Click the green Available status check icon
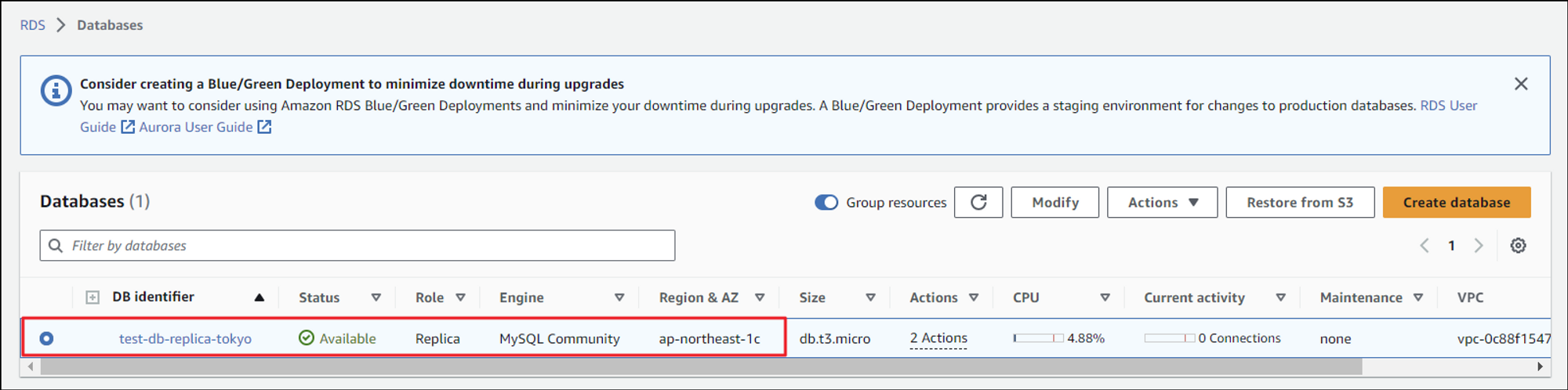The image size is (1568, 390). point(307,338)
